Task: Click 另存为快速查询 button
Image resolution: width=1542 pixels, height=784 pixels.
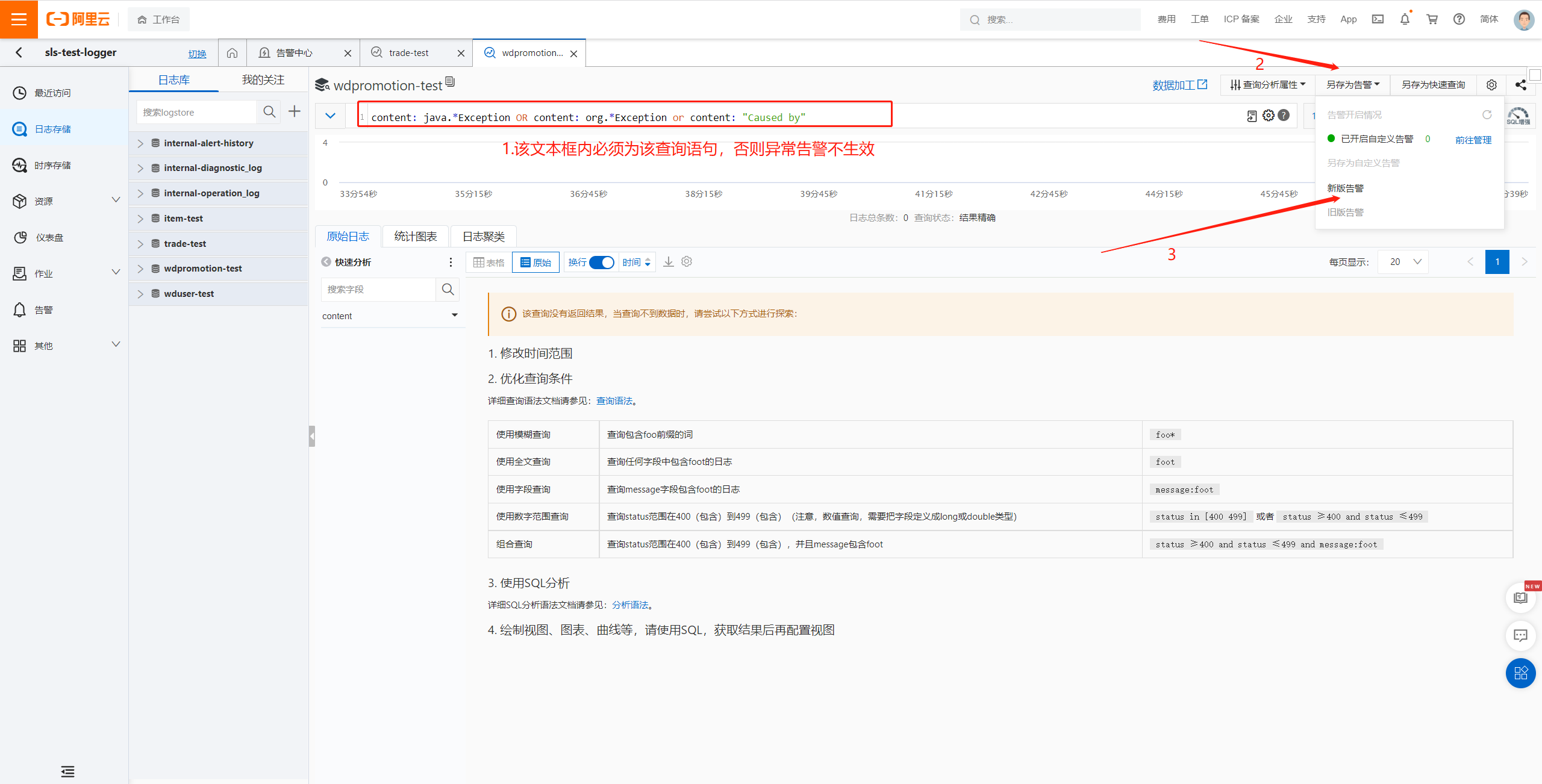Action: click(1433, 85)
